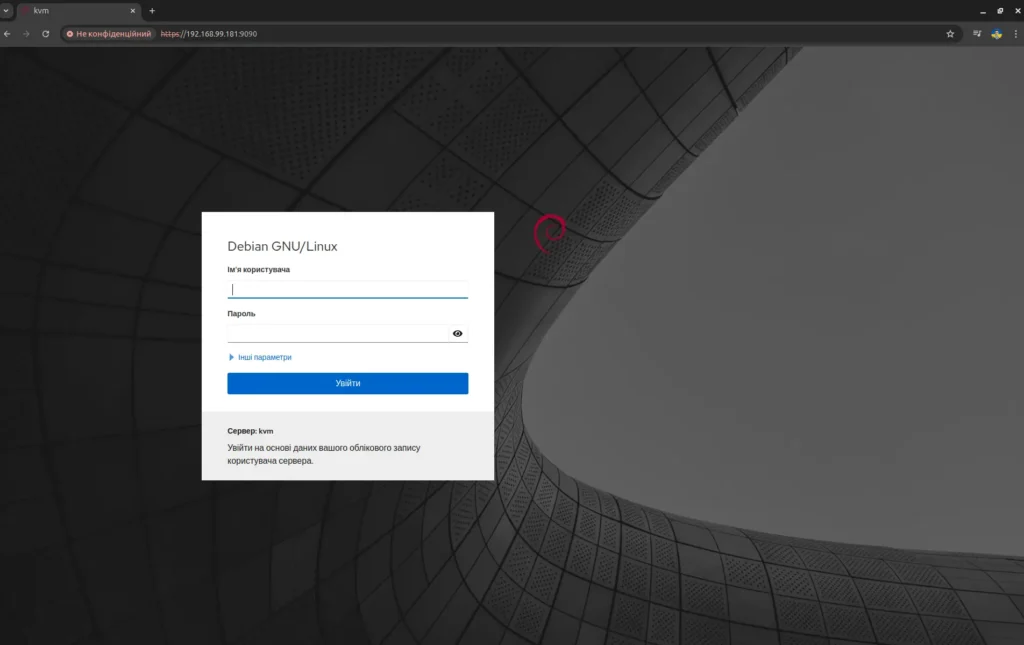Click the address bar URL 192.168.99.181:9090

coord(209,34)
